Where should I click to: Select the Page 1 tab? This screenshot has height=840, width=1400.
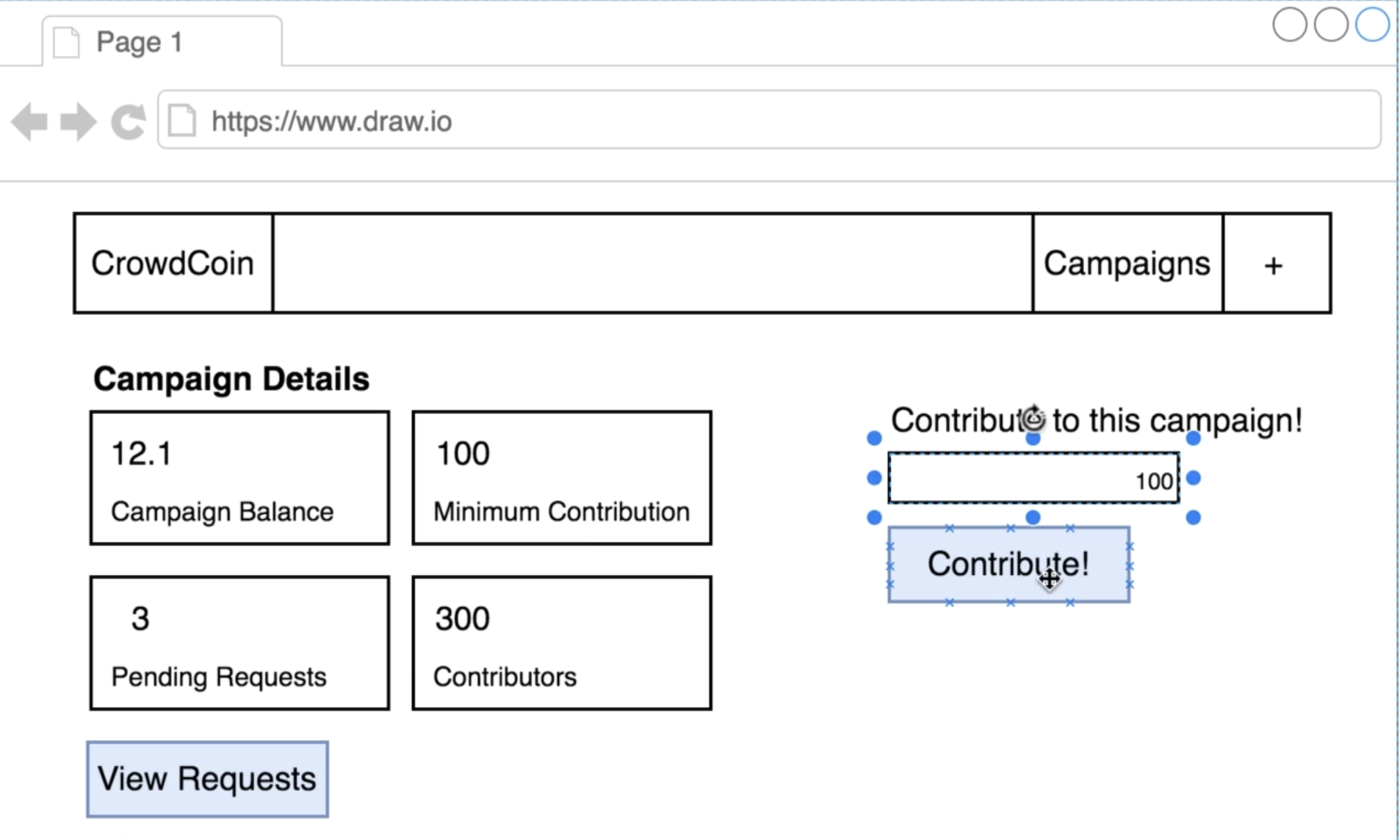coord(162,42)
